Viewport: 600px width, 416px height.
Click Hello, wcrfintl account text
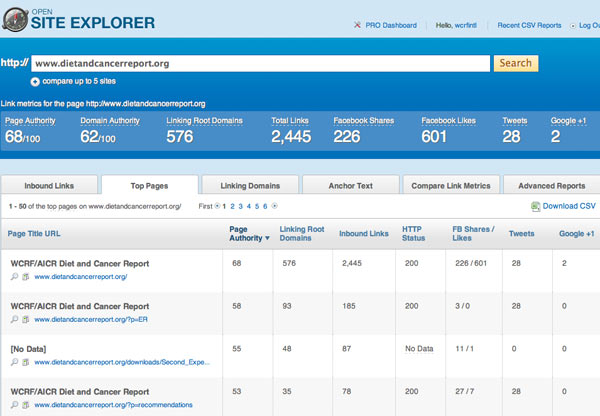456,25
